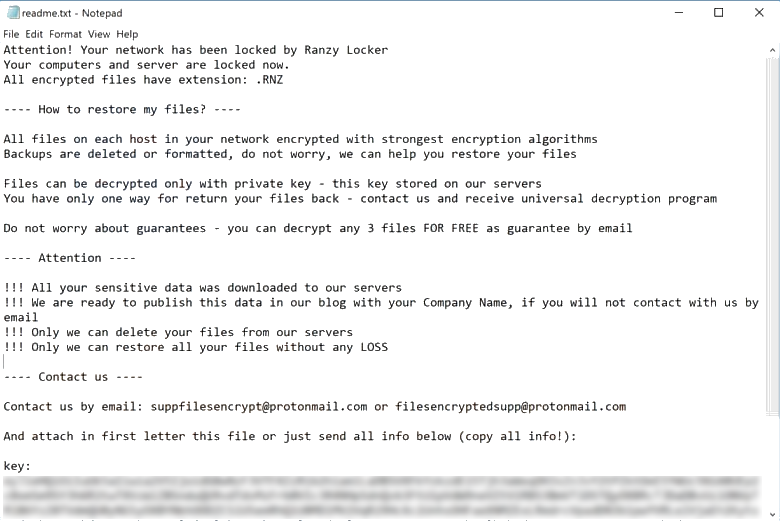The width and height of the screenshot is (780, 521).
Task: Click the 'Contact us' heading line
Action: point(73,377)
